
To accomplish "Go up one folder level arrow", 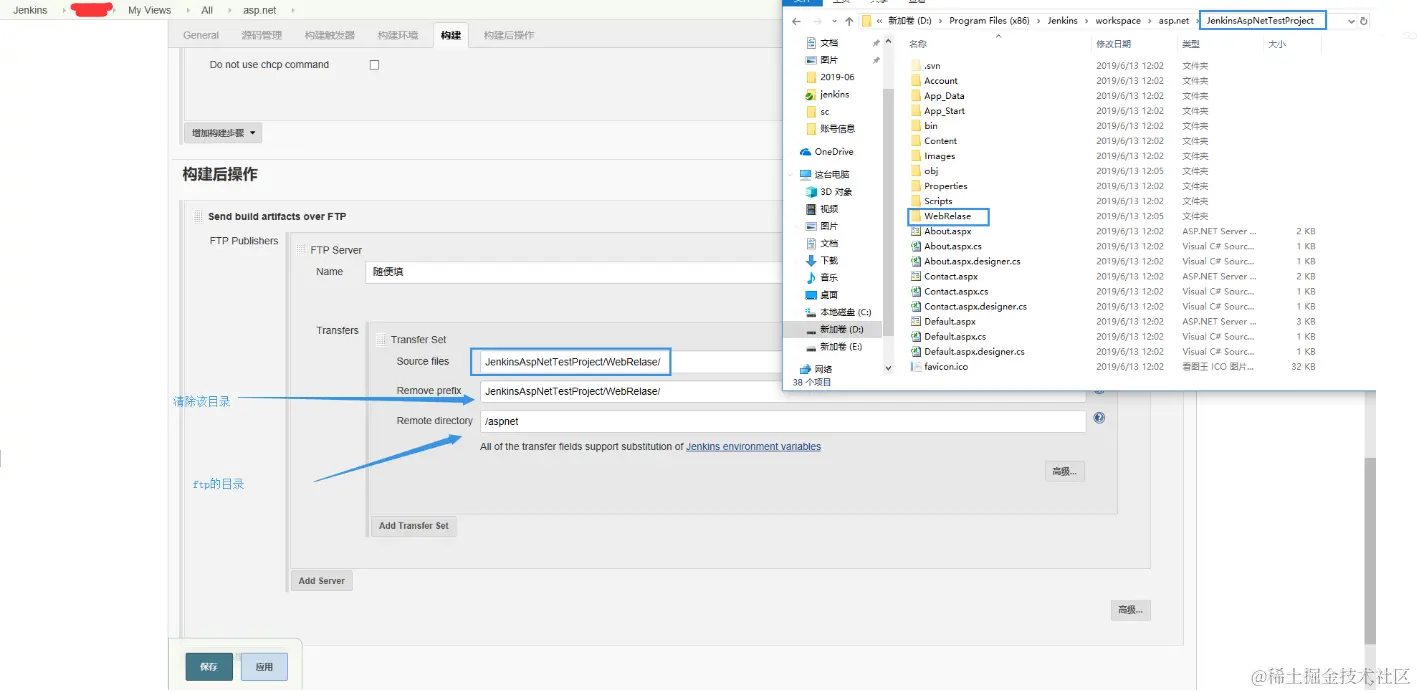I will [849, 21].
